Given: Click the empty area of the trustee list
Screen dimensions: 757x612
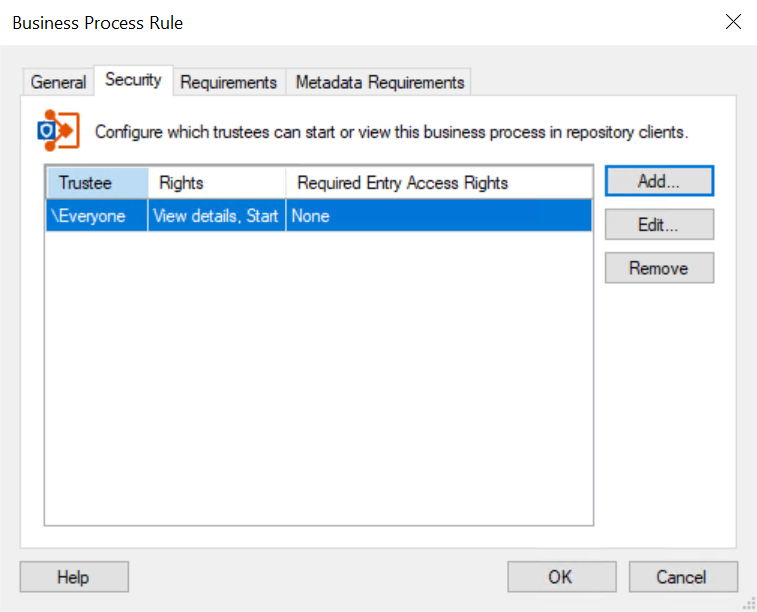Looking at the screenshot, I should click(x=318, y=380).
